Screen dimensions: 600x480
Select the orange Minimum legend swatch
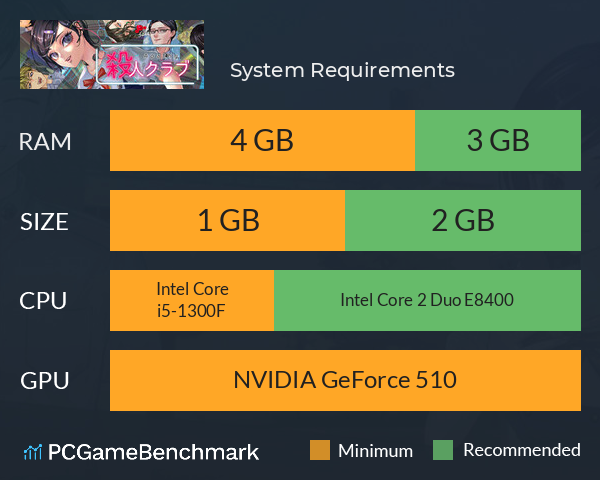point(320,450)
